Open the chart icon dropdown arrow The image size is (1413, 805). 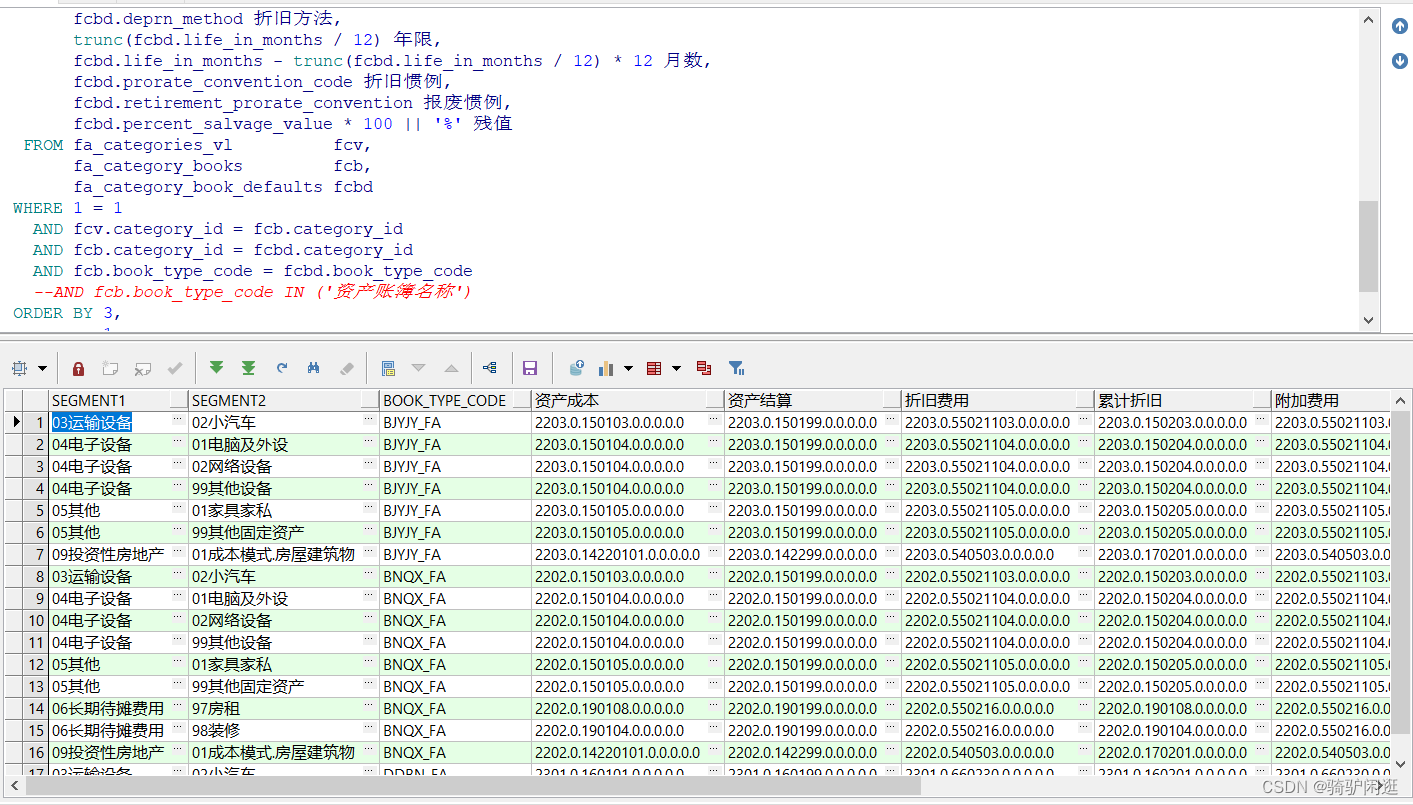[x=627, y=368]
